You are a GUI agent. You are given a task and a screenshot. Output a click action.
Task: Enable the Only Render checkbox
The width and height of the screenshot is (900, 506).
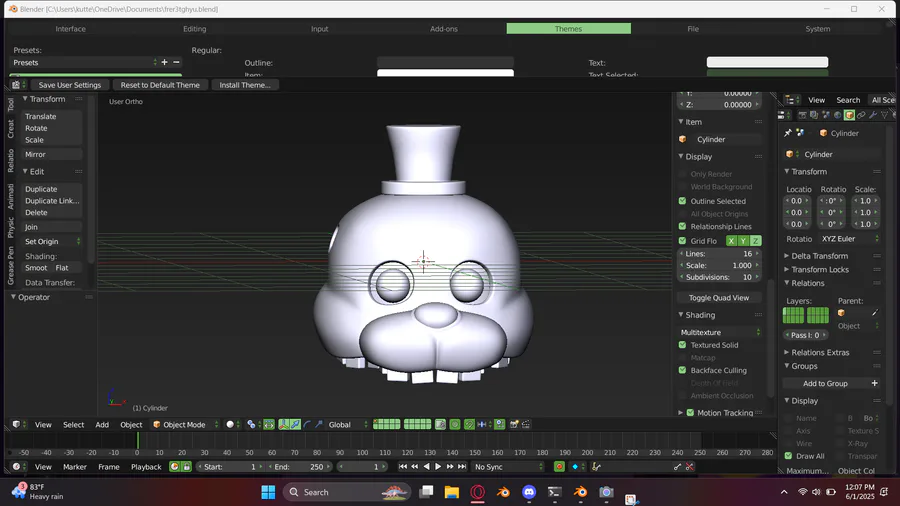682,174
